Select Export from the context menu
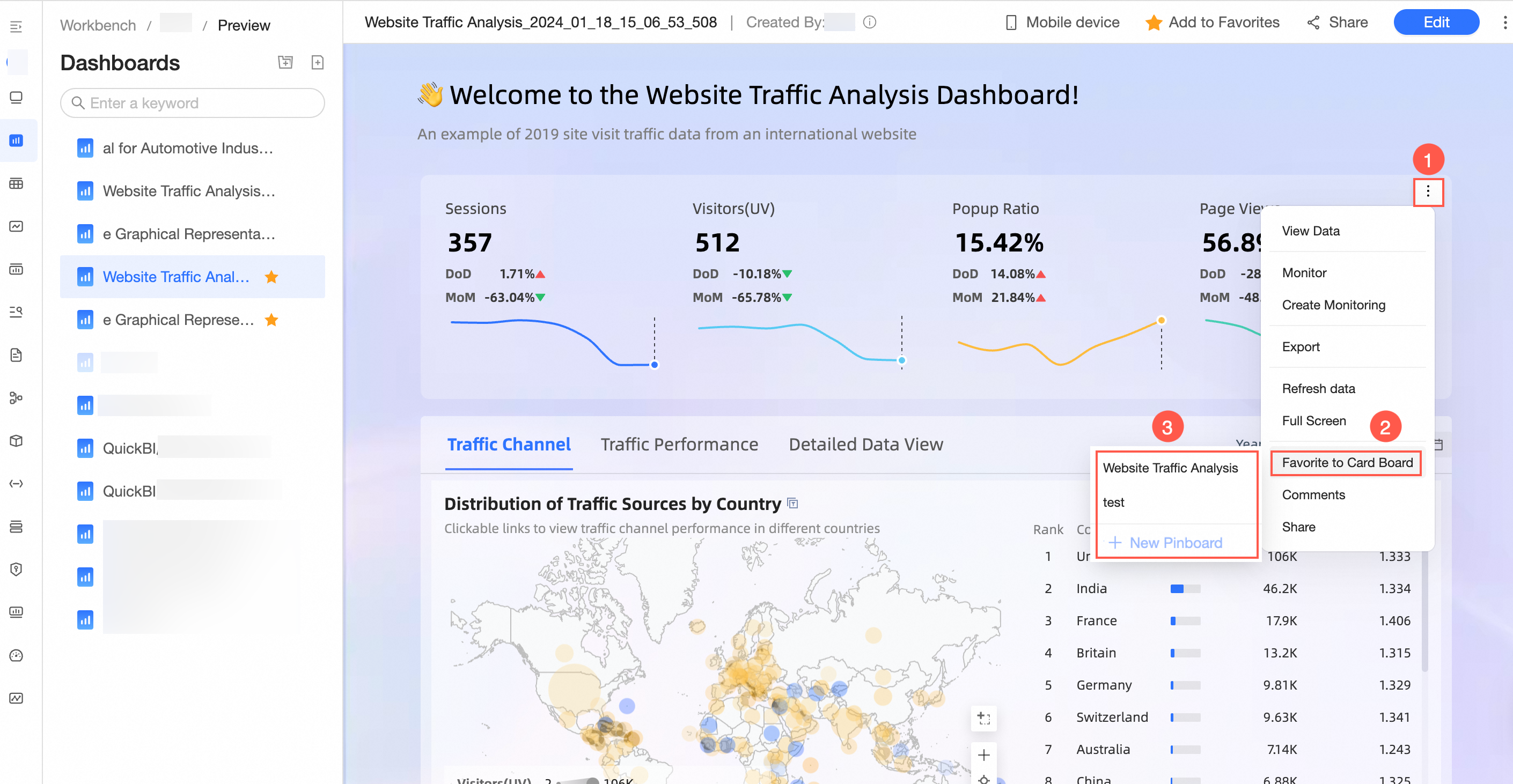 (1301, 347)
